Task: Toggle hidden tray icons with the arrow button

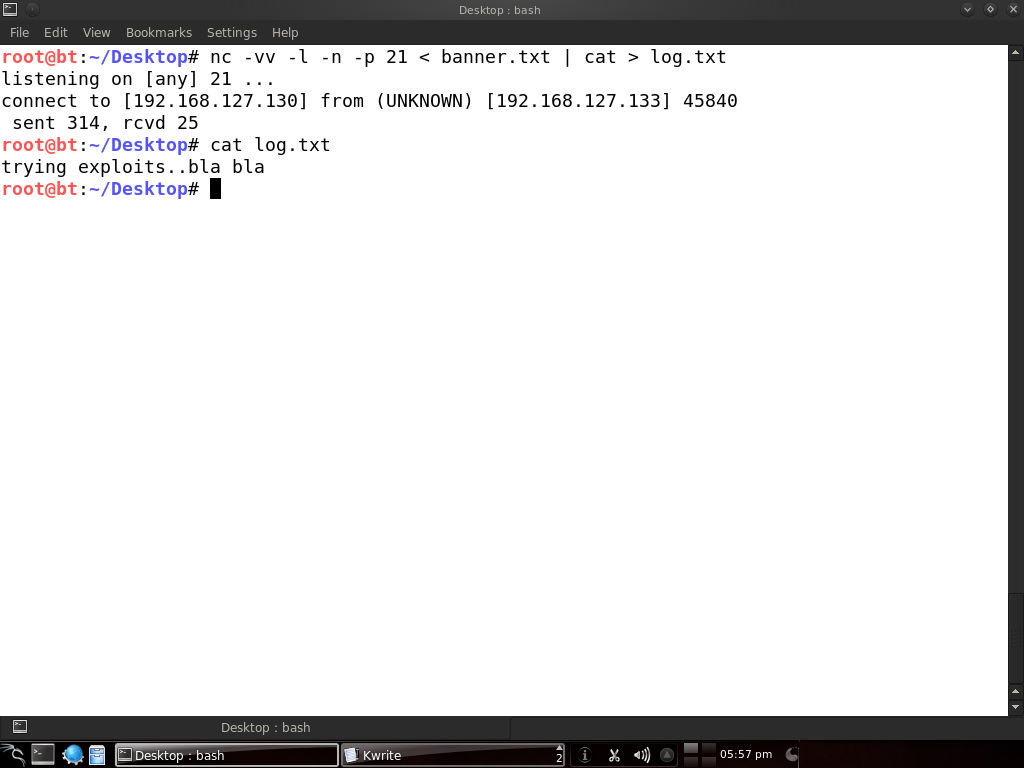Action: tap(665, 755)
